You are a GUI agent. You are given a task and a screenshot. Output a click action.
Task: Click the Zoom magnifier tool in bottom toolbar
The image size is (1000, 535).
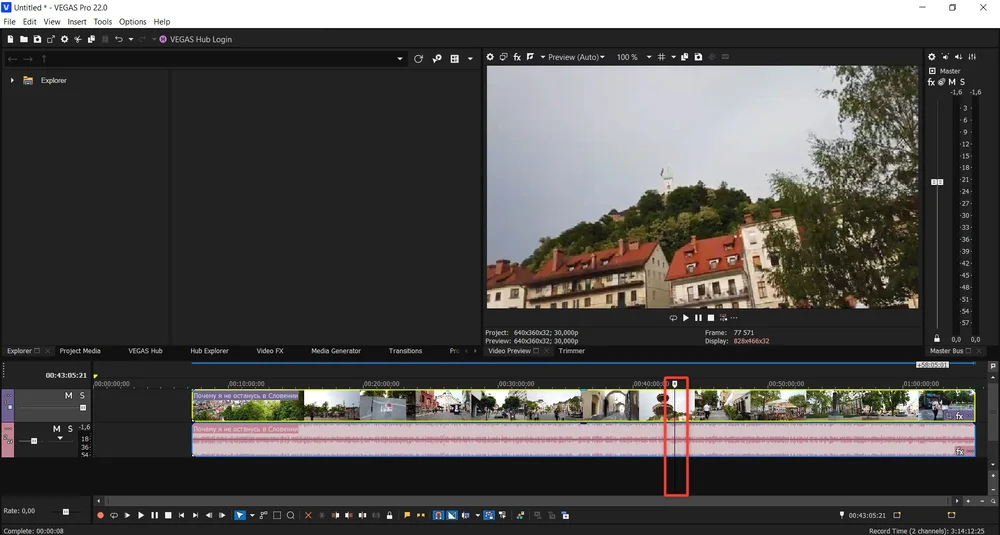[290, 515]
